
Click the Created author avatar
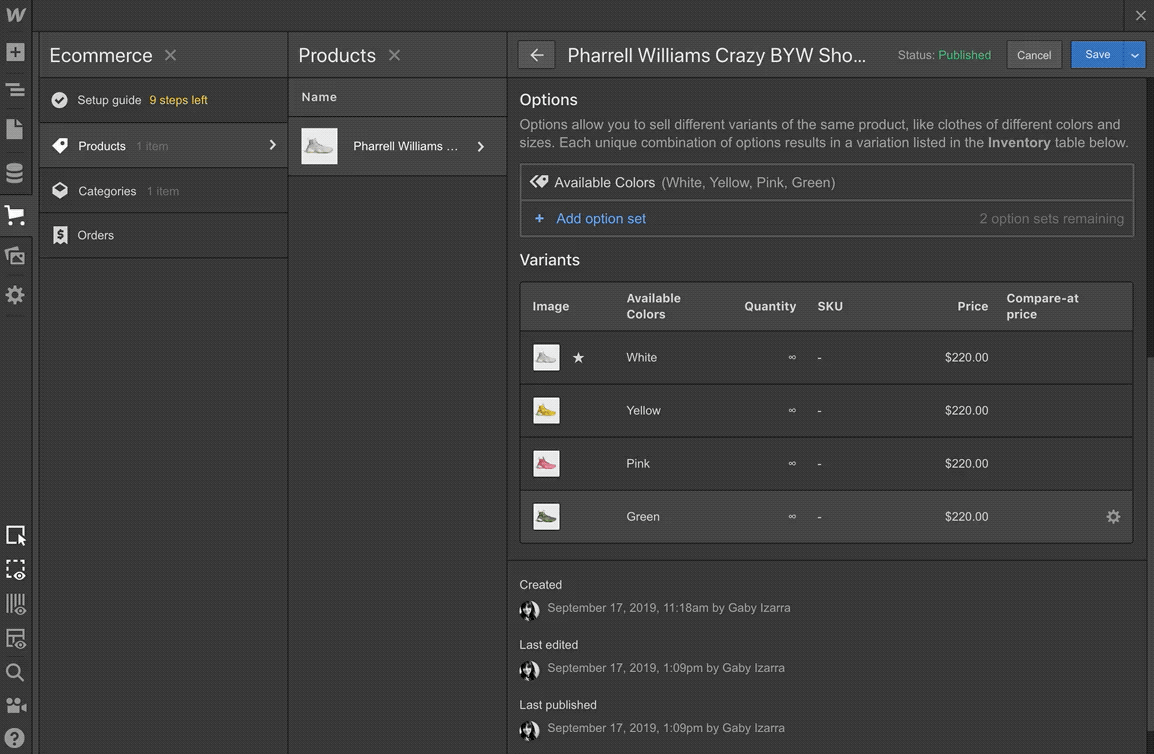click(x=529, y=610)
